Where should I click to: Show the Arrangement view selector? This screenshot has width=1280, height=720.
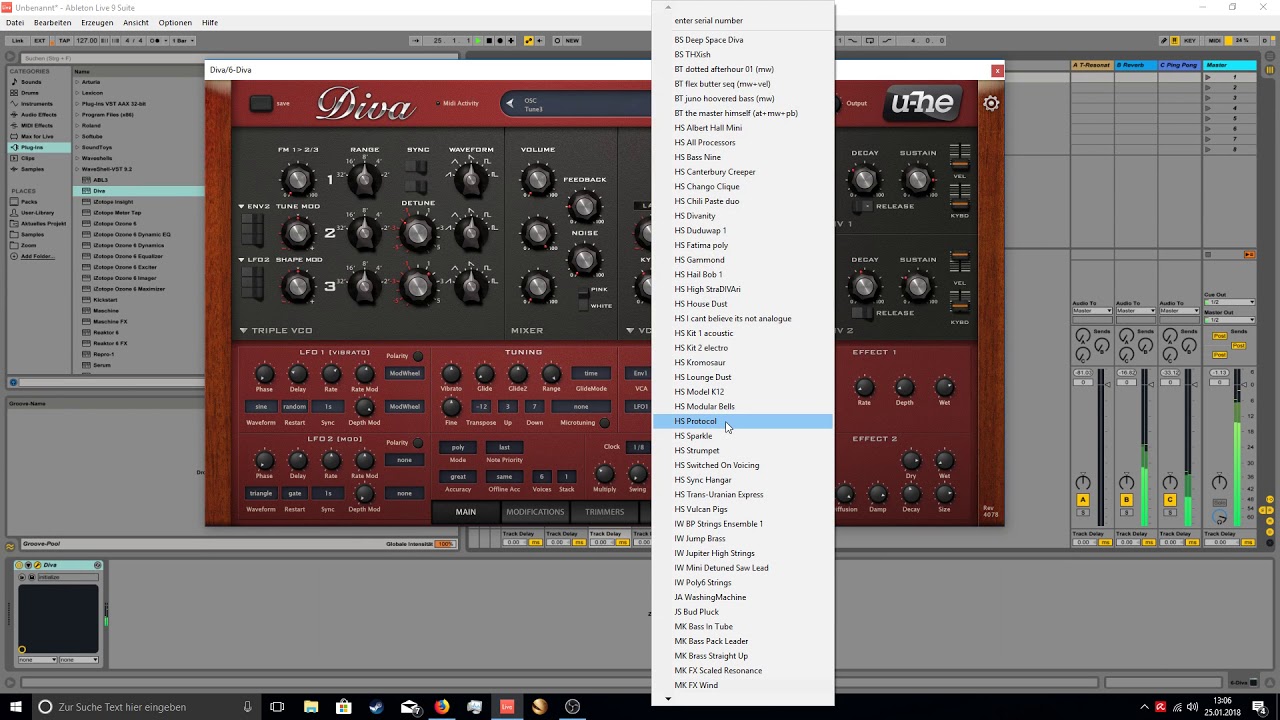click(x=1270, y=56)
